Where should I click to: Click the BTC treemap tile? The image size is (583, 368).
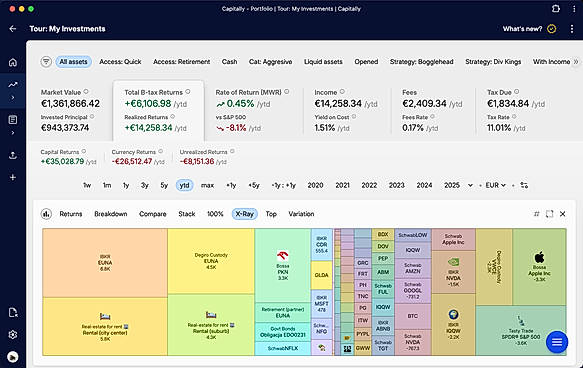tap(413, 316)
